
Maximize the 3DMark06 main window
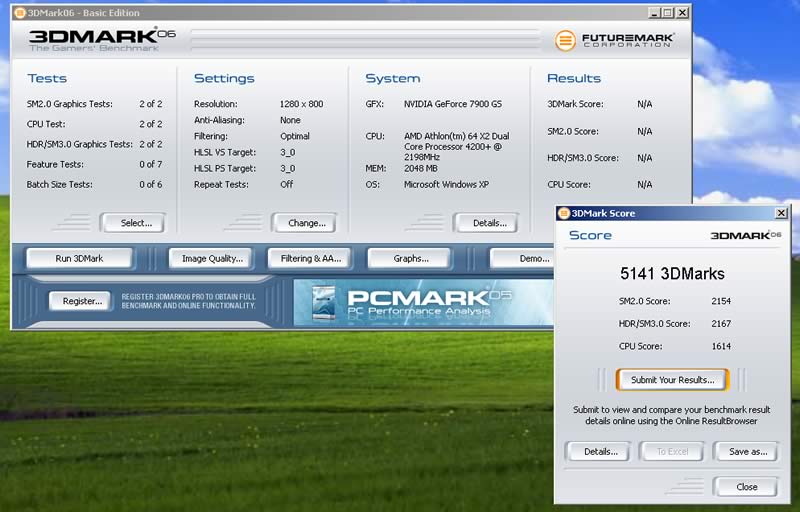click(667, 12)
